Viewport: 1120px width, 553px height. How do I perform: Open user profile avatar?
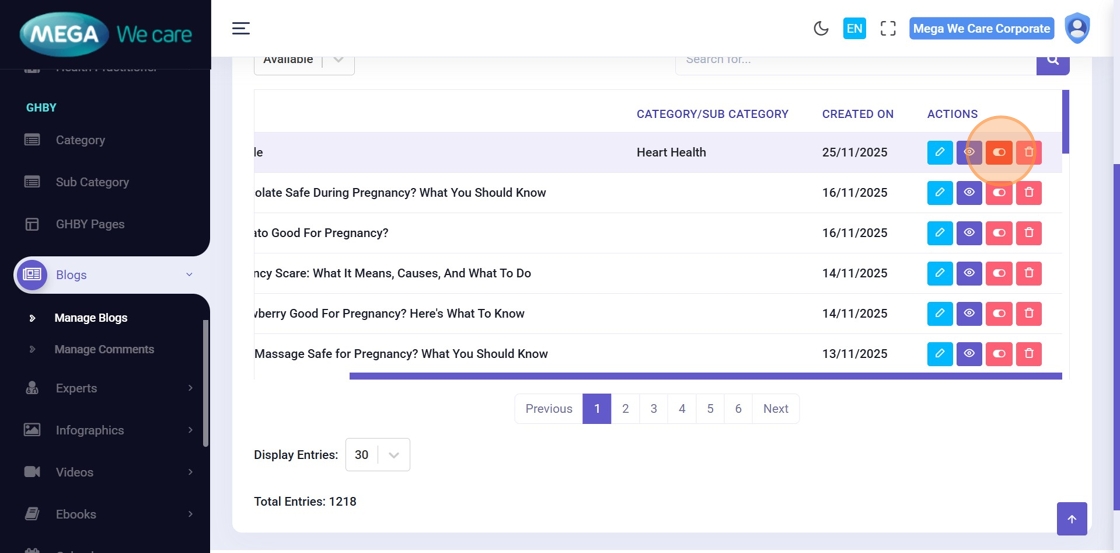(1077, 28)
